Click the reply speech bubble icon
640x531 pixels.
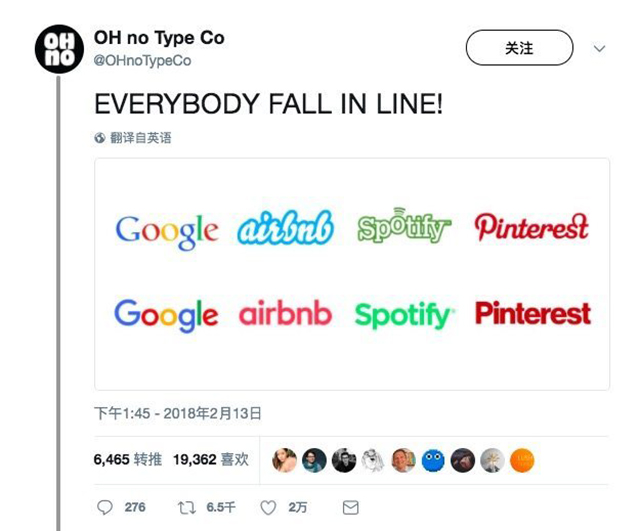point(106,507)
